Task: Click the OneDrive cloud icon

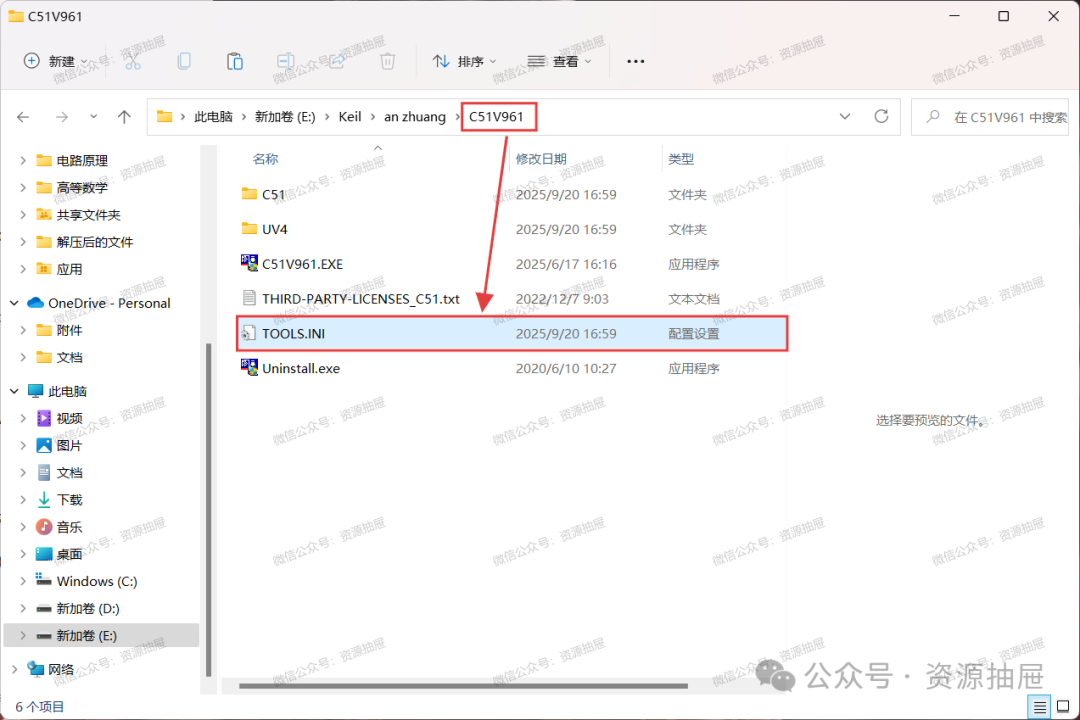Action: tap(35, 302)
